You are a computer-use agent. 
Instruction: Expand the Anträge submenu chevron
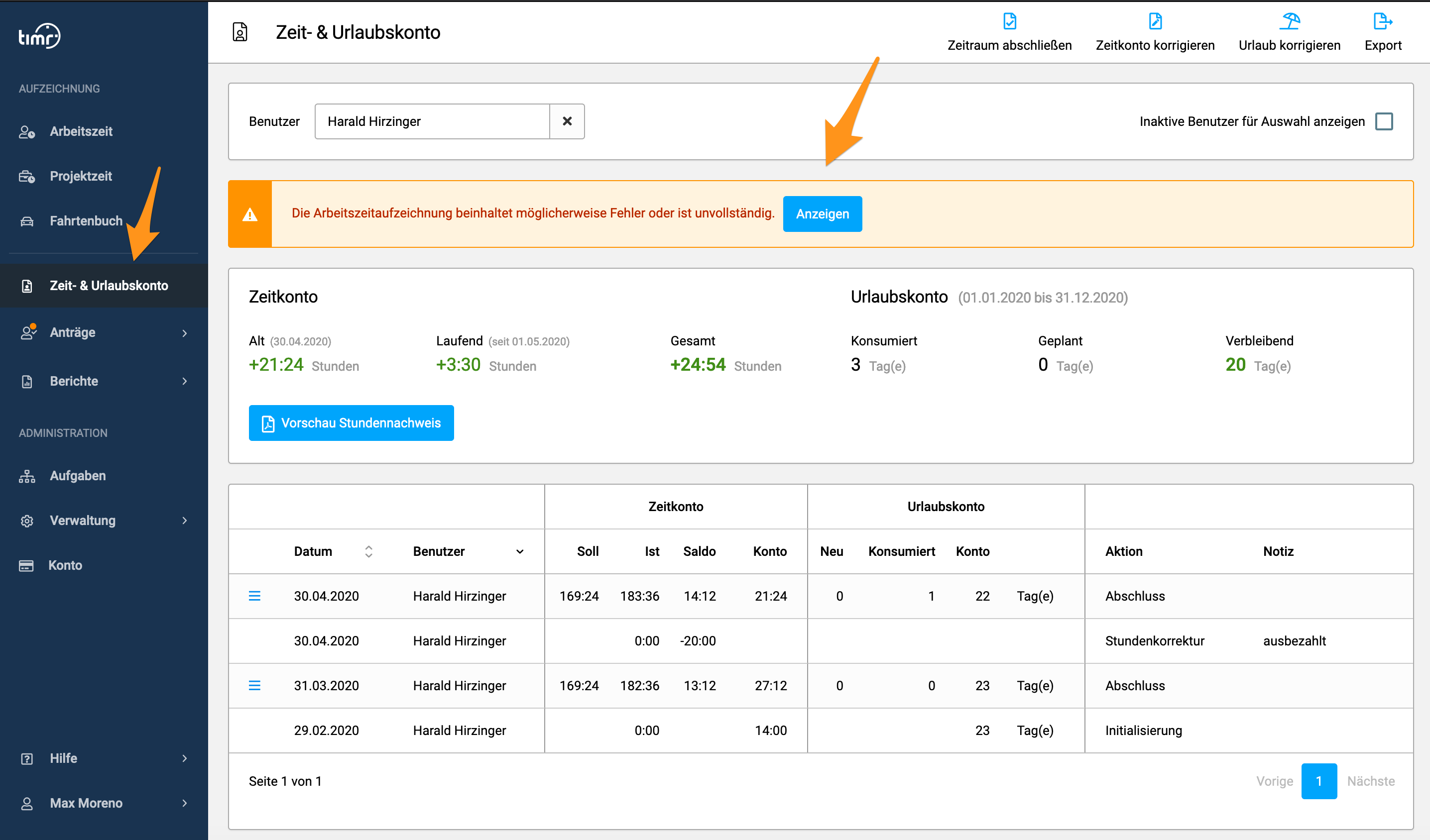(184, 333)
